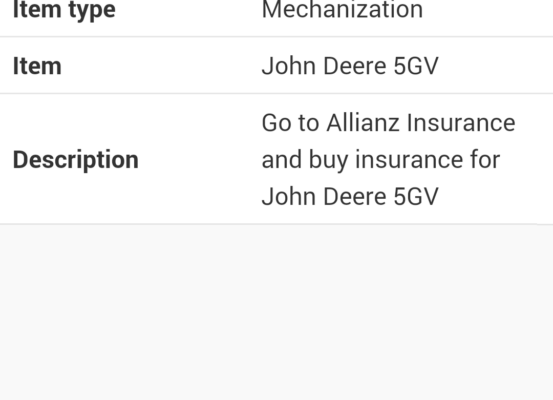Click "5GV" on the description's last line

(416, 196)
